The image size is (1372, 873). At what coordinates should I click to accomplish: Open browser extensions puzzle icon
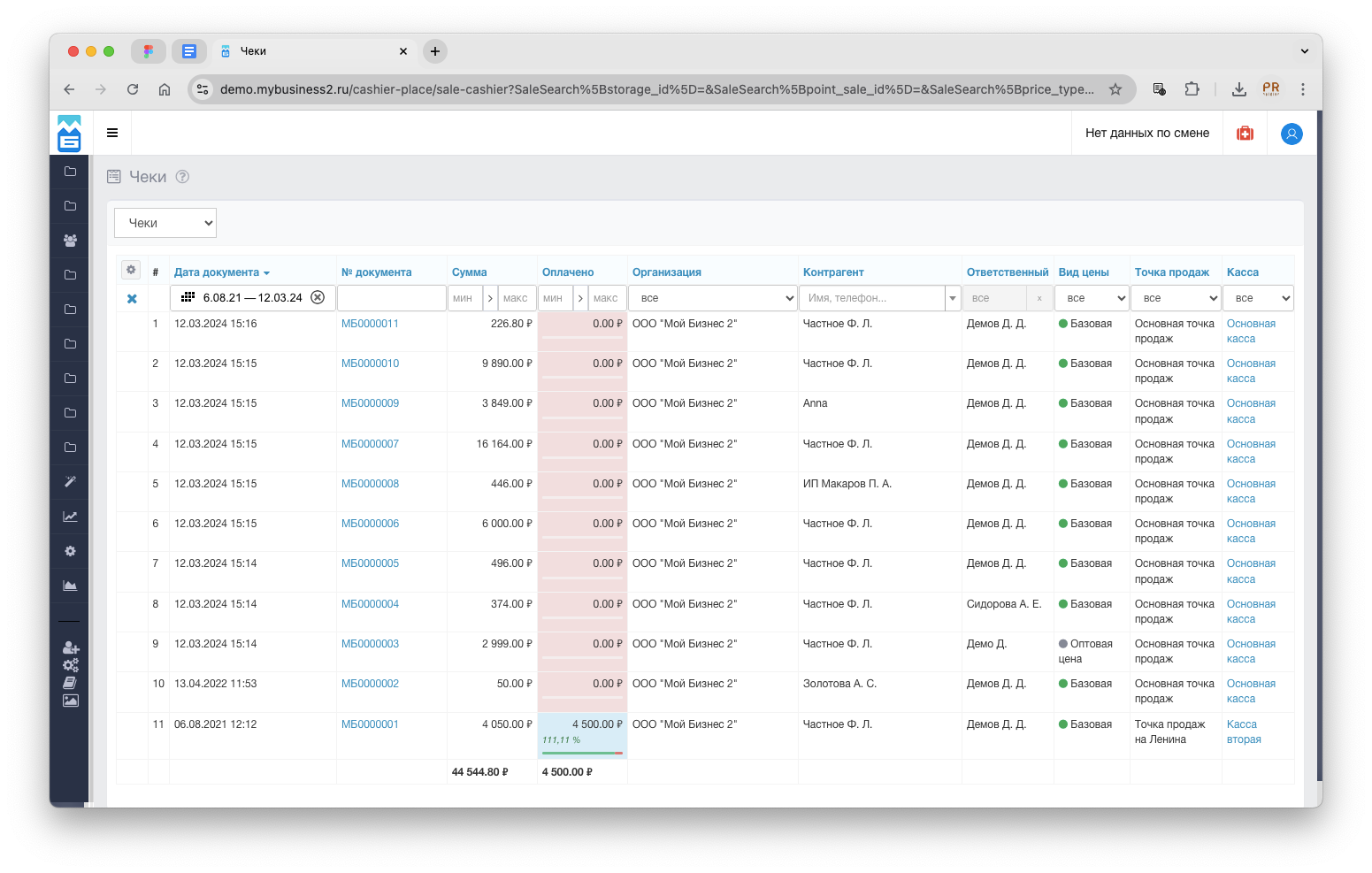(x=1192, y=89)
